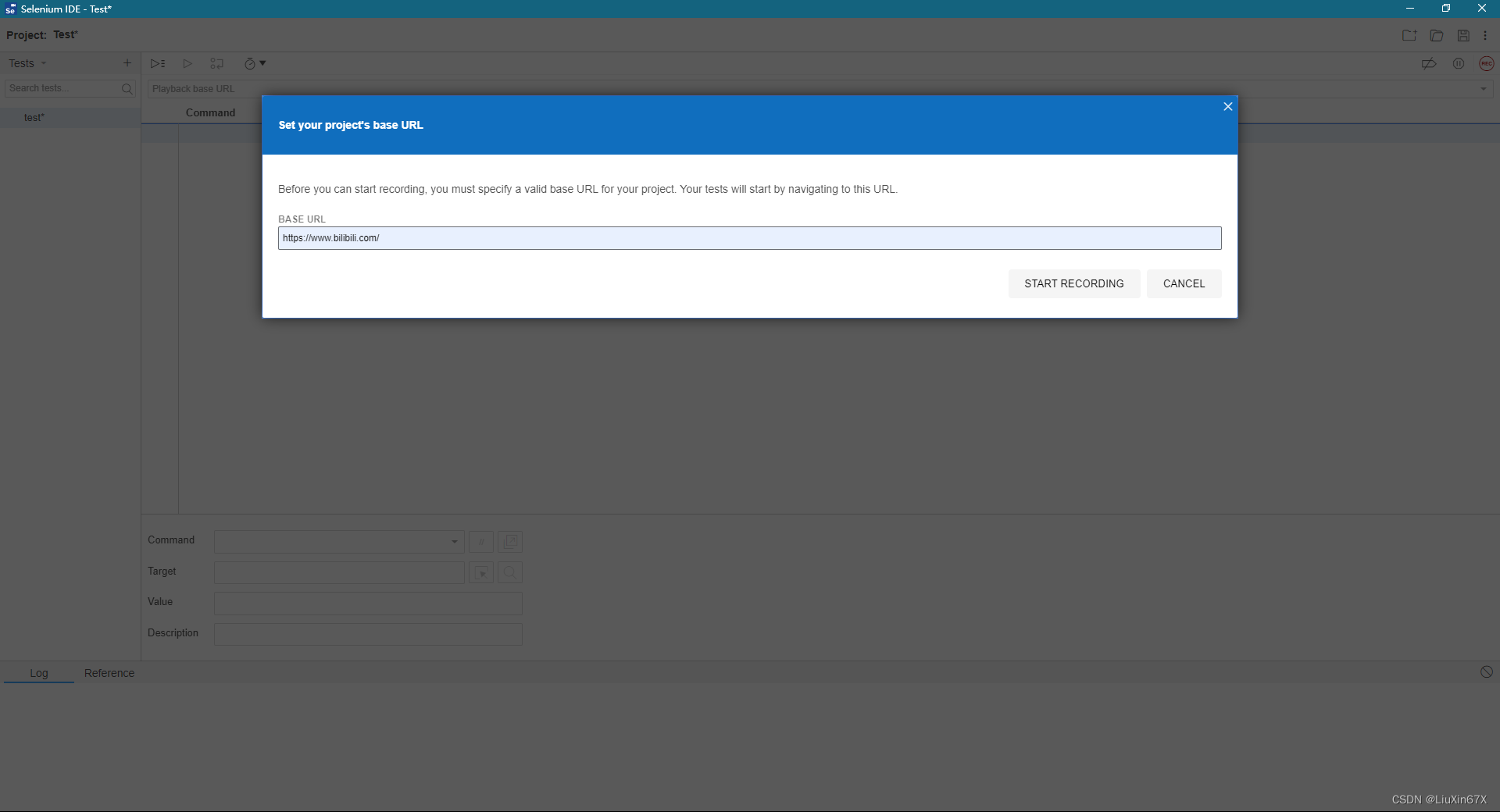The width and height of the screenshot is (1500, 812).
Task: Minimize the Selenium IDE window
Action: [1410, 9]
